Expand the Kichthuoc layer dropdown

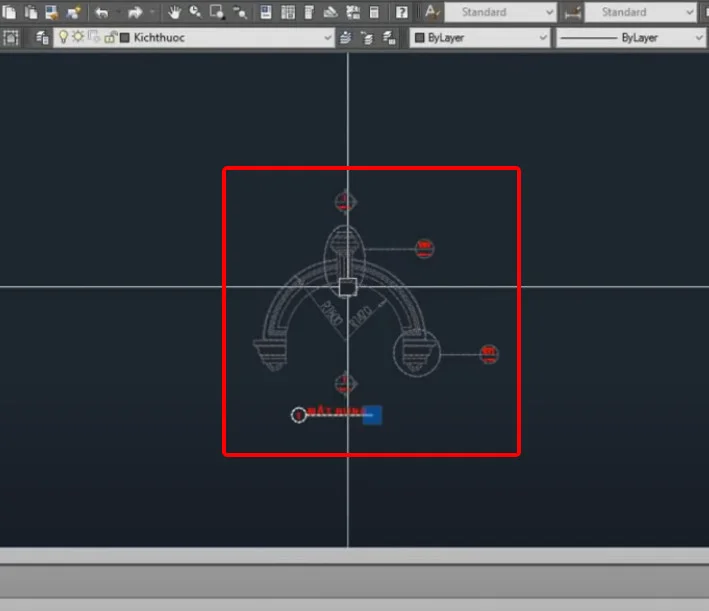pyautogui.click(x=328, y=38)
